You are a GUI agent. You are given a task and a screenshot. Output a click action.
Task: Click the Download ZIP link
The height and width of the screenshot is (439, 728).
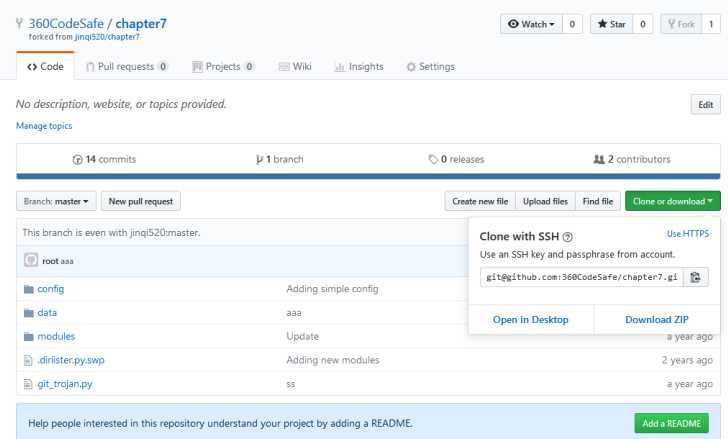pos(656,320)
